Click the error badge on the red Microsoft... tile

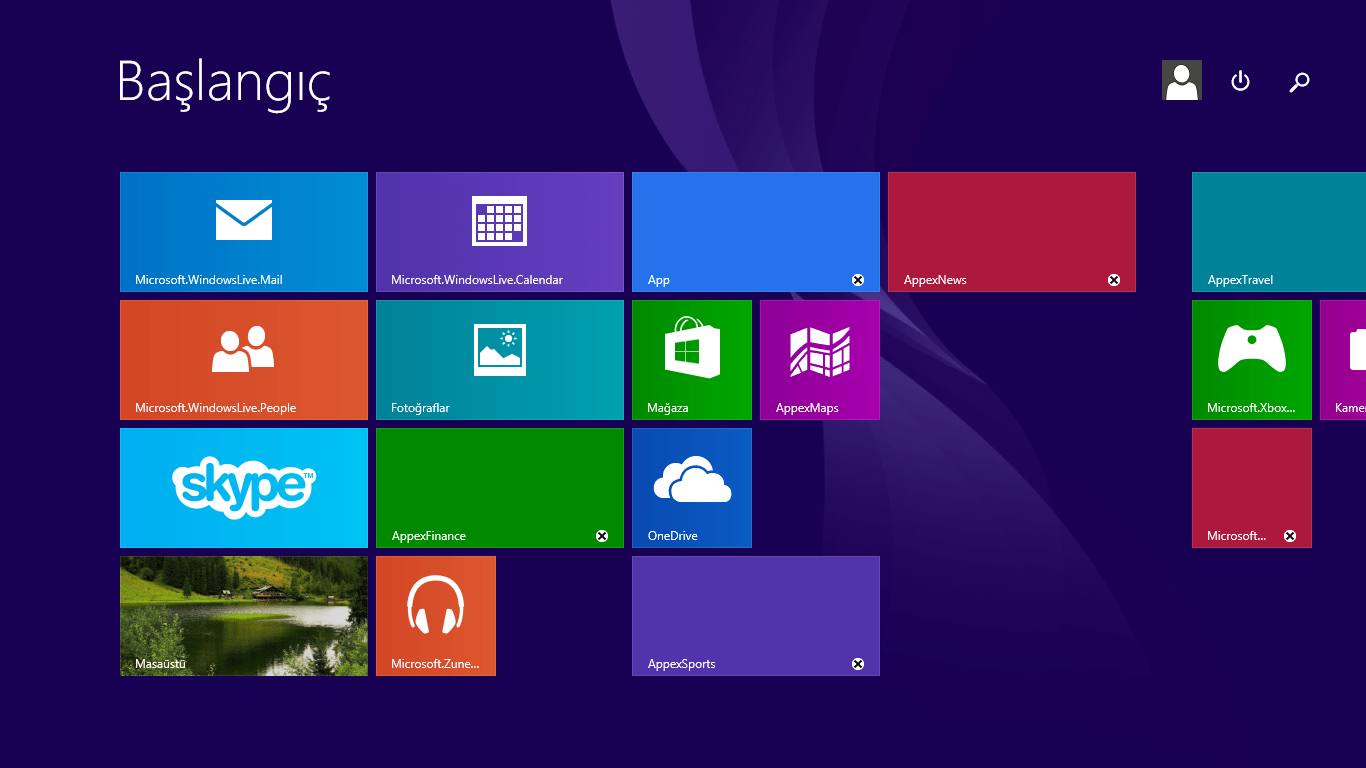click(1290, 536)
